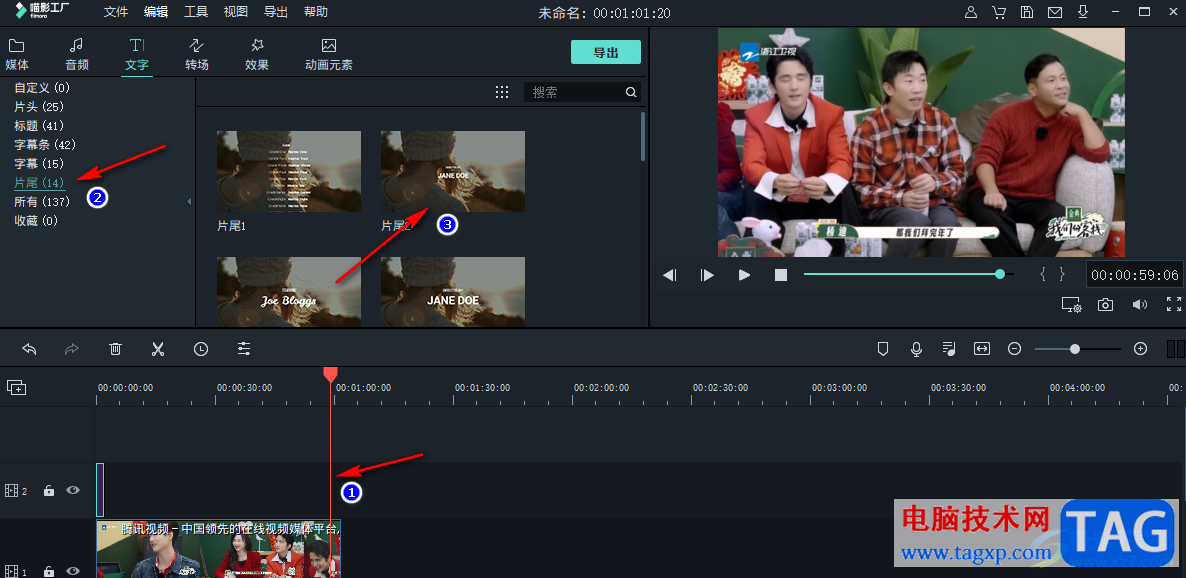Stop the preview playback

(781, 275)
